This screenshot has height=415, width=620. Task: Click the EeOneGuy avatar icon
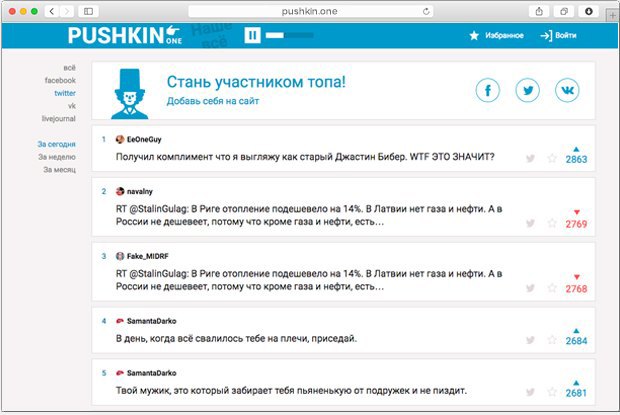pyautogui.click(x=120, y=139)
